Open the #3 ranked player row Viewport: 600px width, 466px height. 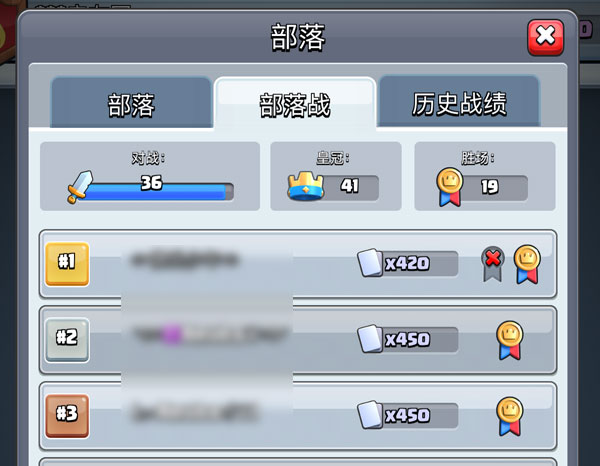298,416
